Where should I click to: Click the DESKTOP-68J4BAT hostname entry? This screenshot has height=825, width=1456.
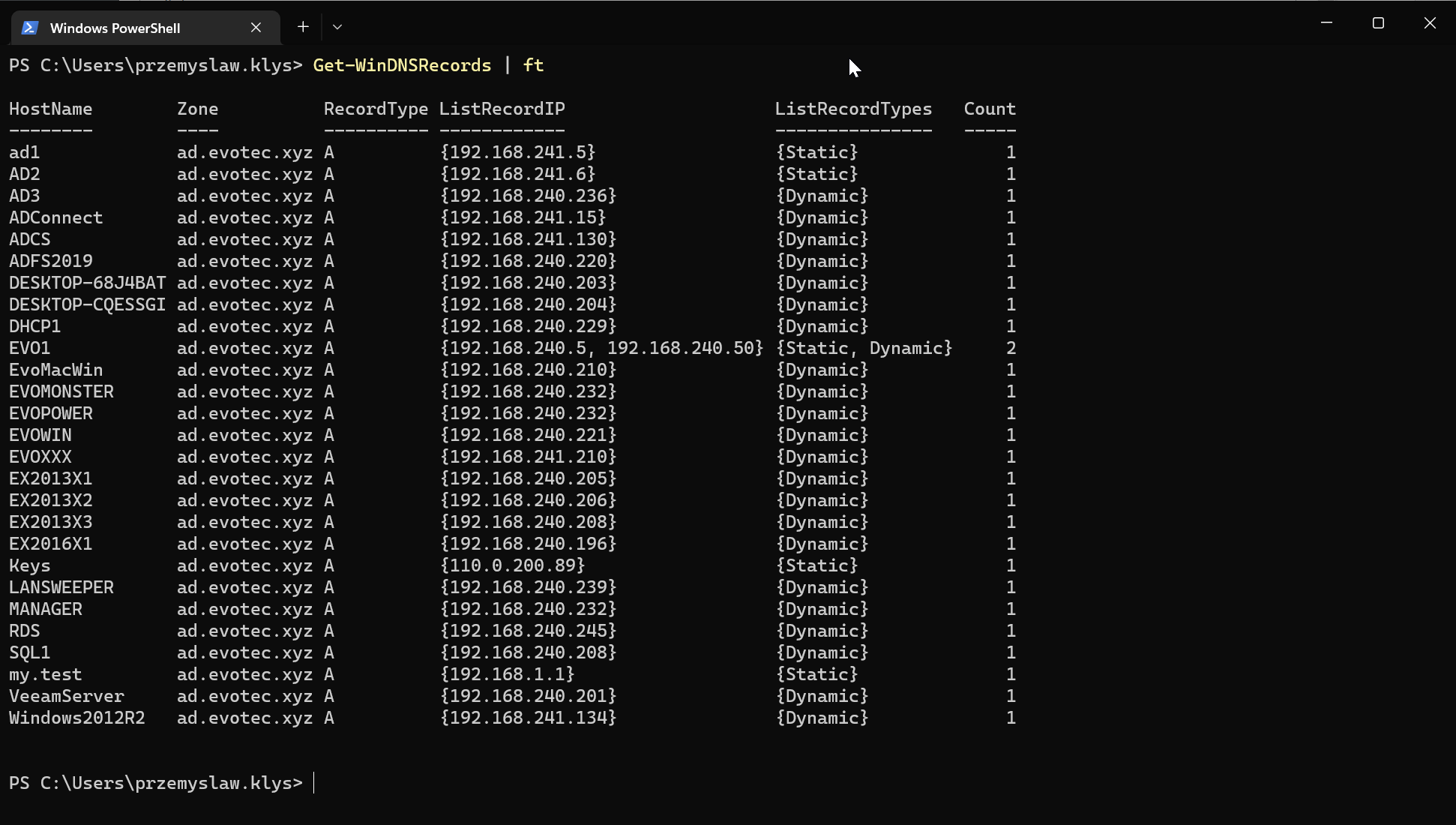coord(87,283)
